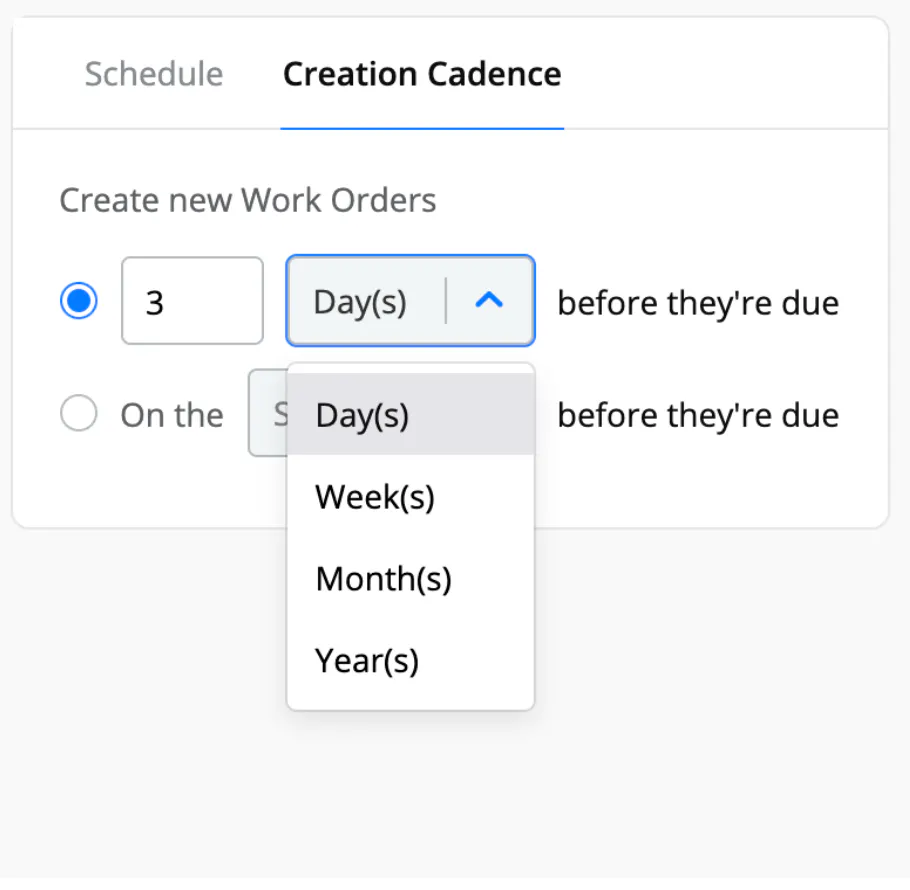Select the radio button beside the number field
This screenshot has height=890, width=910.
pos(79,301)
